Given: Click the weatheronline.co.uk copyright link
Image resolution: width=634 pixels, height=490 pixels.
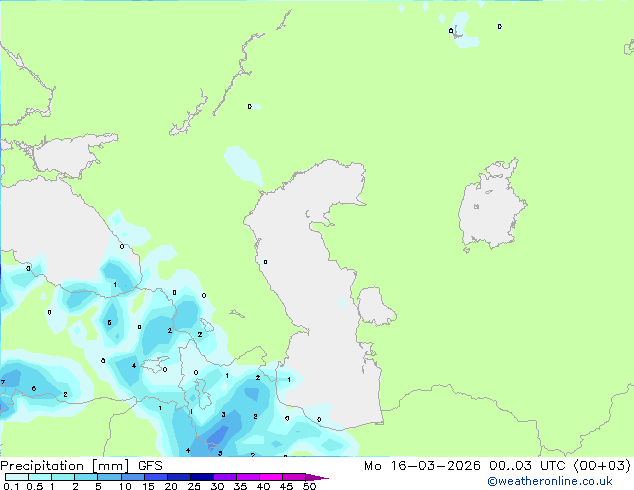Looking at the screenshot, I should click(550, 481).
